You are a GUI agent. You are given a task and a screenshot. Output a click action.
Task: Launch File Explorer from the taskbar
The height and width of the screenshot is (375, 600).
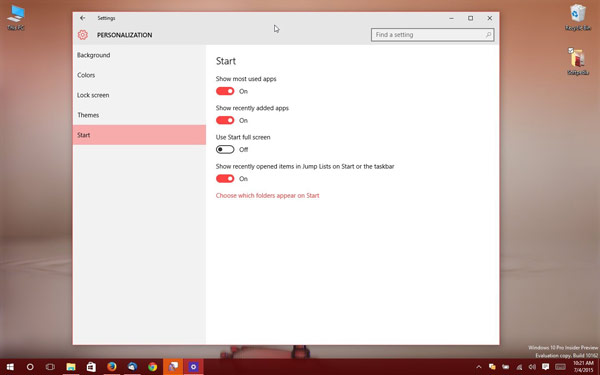(71, 367)
